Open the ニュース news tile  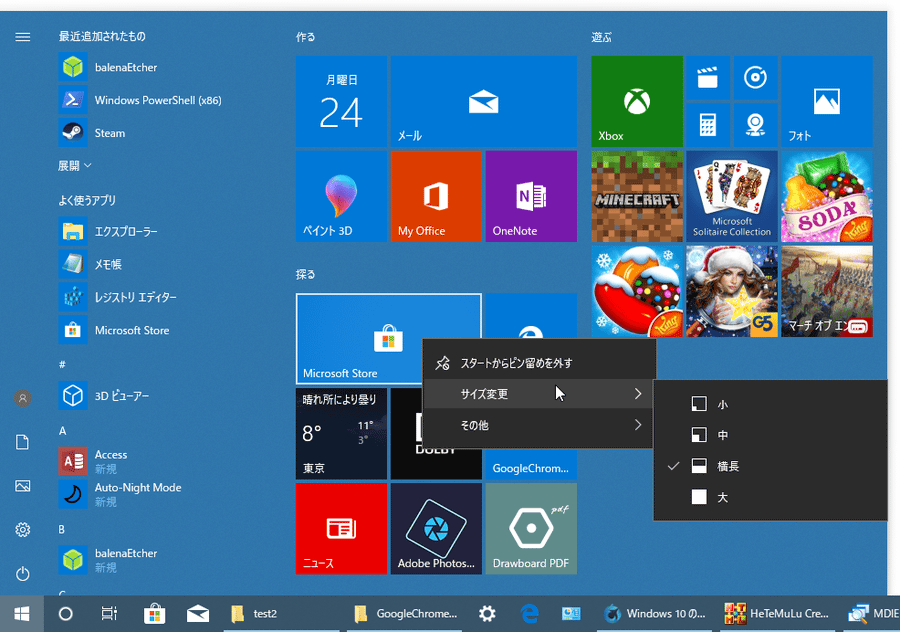(342, 529)
